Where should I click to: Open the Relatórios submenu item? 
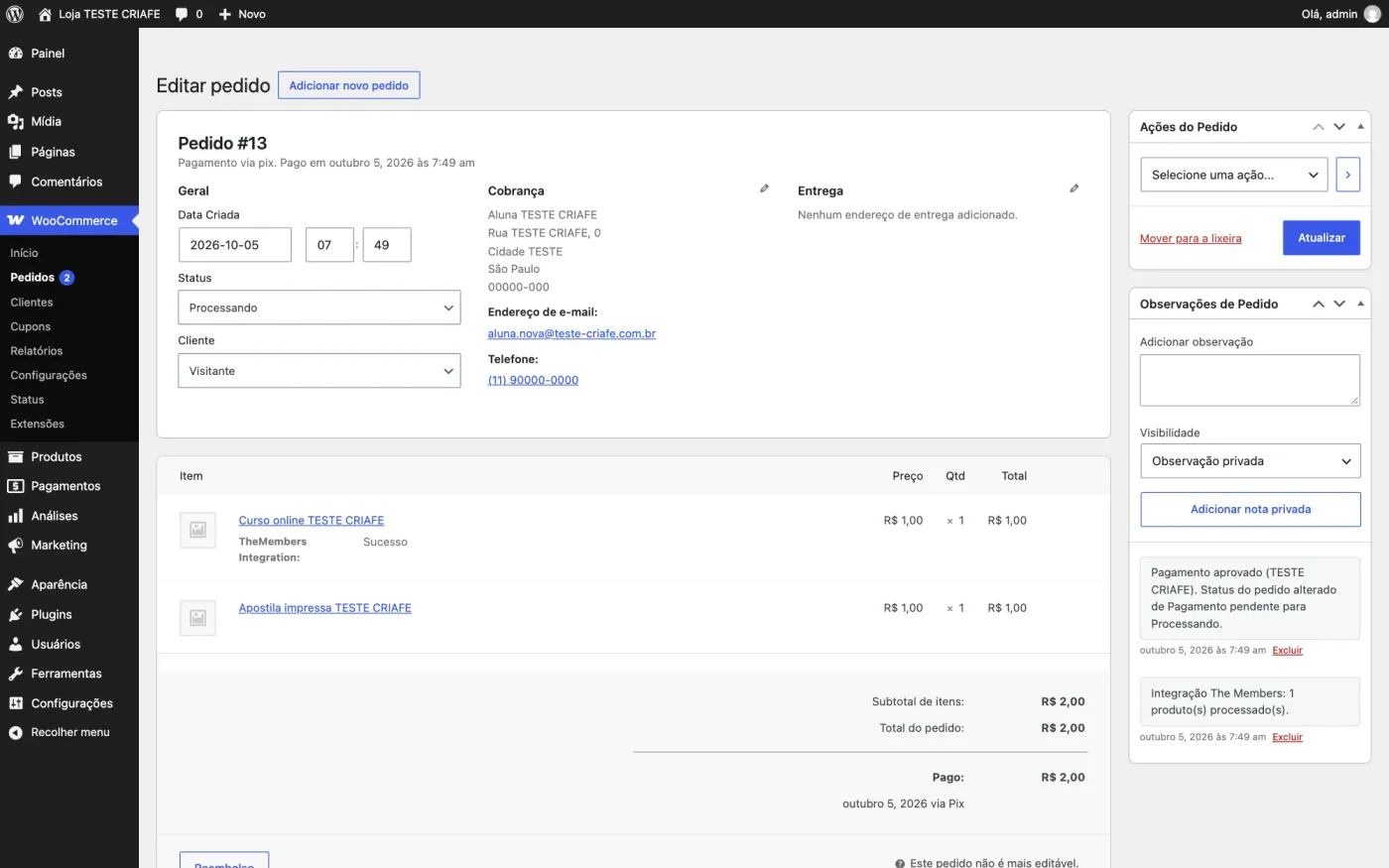coord(37,351)
